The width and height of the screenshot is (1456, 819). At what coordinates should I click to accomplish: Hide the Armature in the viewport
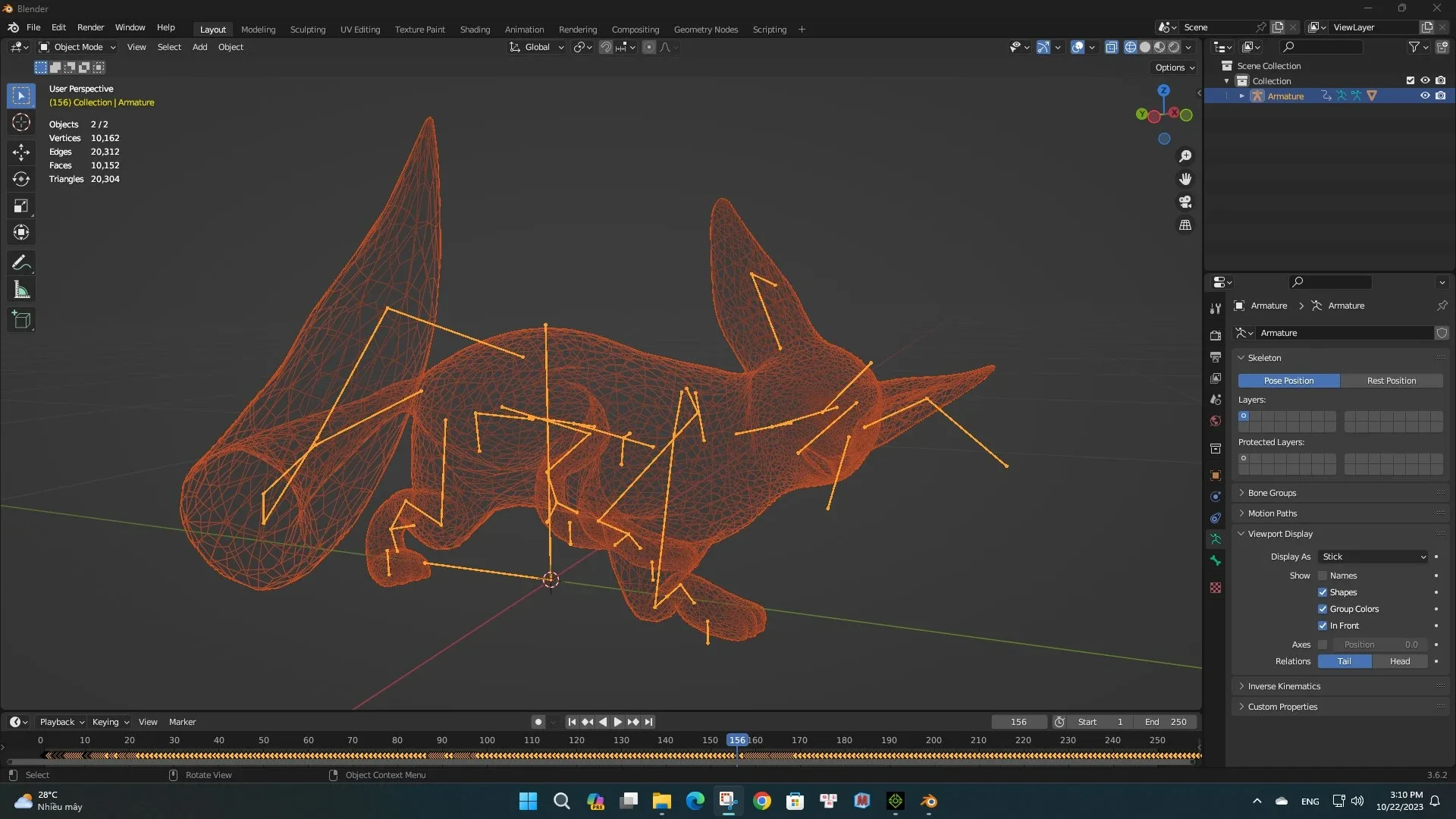(x=1426, y=96)
